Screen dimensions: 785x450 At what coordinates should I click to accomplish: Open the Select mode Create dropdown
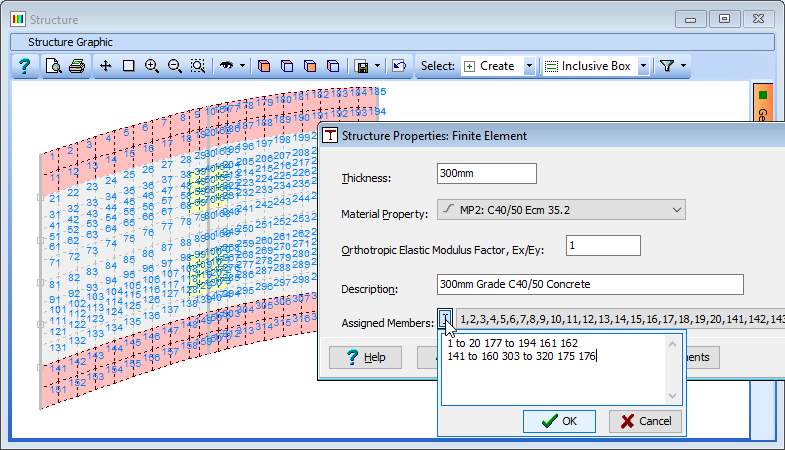[x=529, y=66]
